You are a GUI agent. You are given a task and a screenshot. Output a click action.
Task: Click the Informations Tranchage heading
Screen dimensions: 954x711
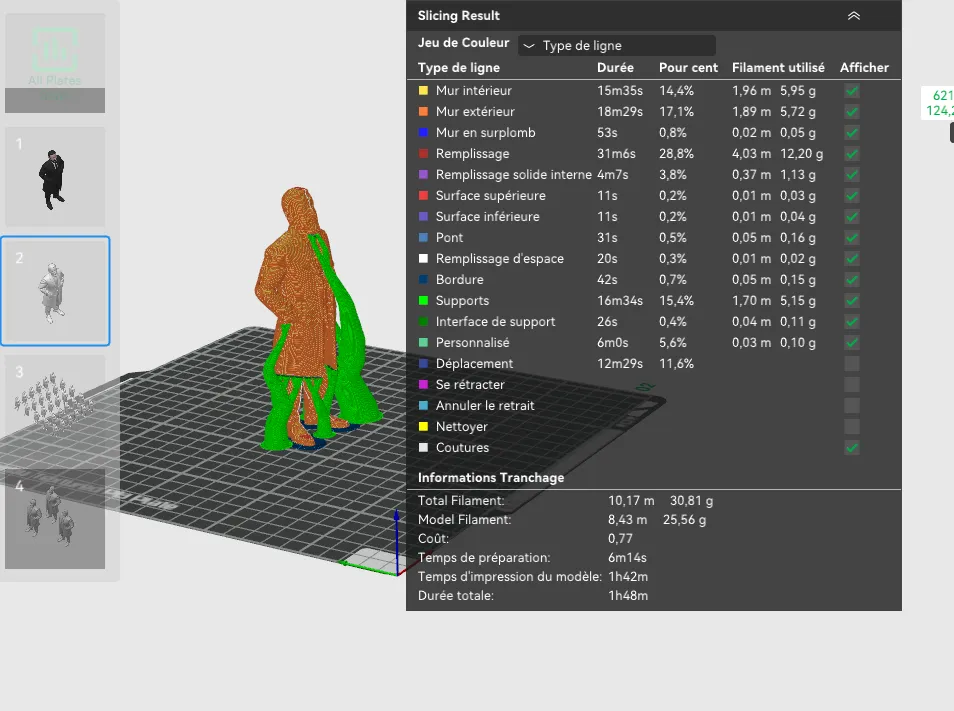pos(491,478)
